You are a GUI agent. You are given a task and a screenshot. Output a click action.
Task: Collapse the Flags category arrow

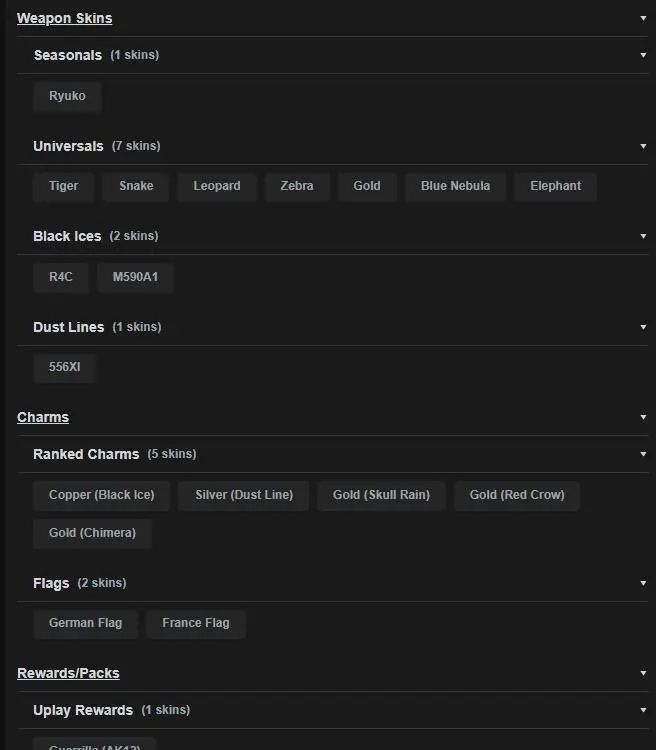643,583
